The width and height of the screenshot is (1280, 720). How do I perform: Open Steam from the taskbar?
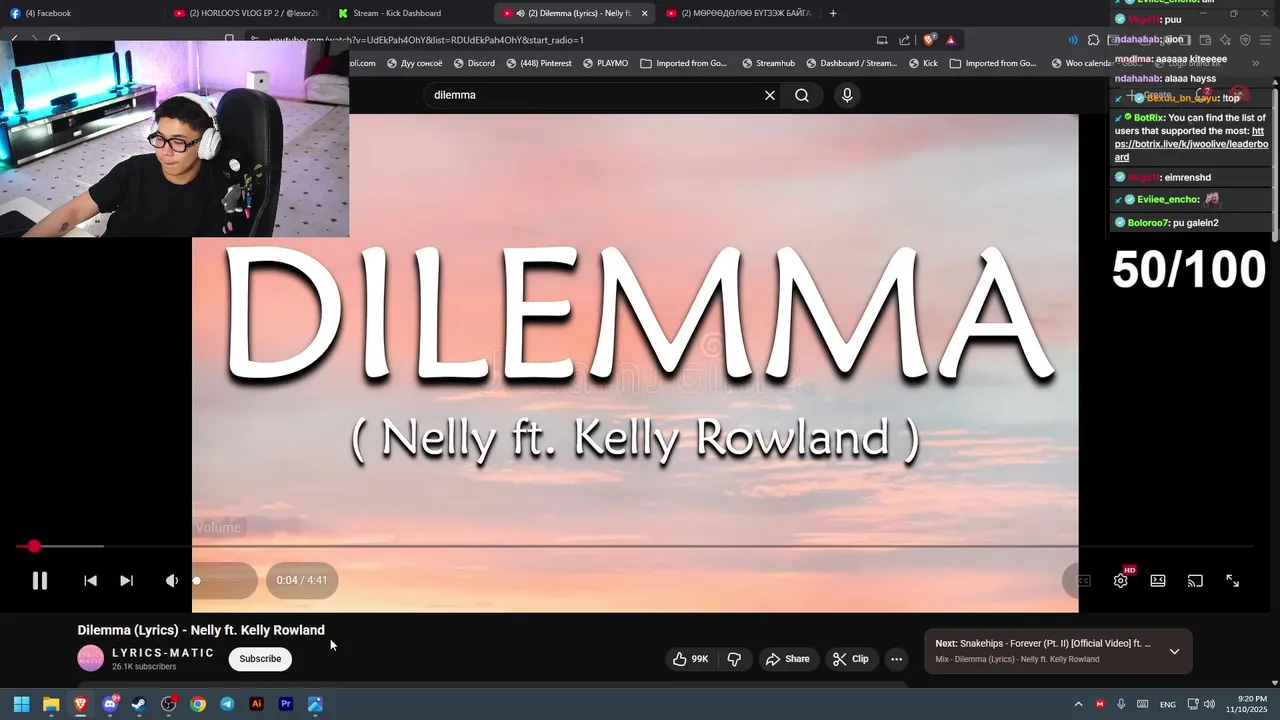pyautogui.click(x=139, y=704)
